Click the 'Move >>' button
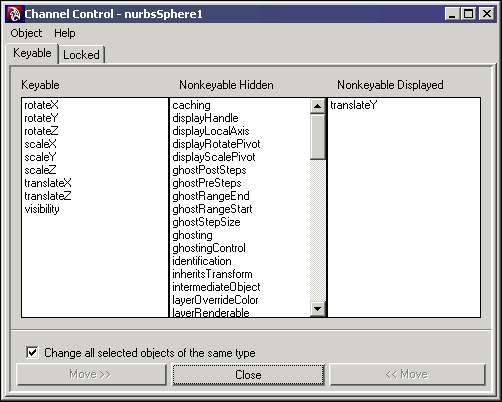 pos(91,375)
